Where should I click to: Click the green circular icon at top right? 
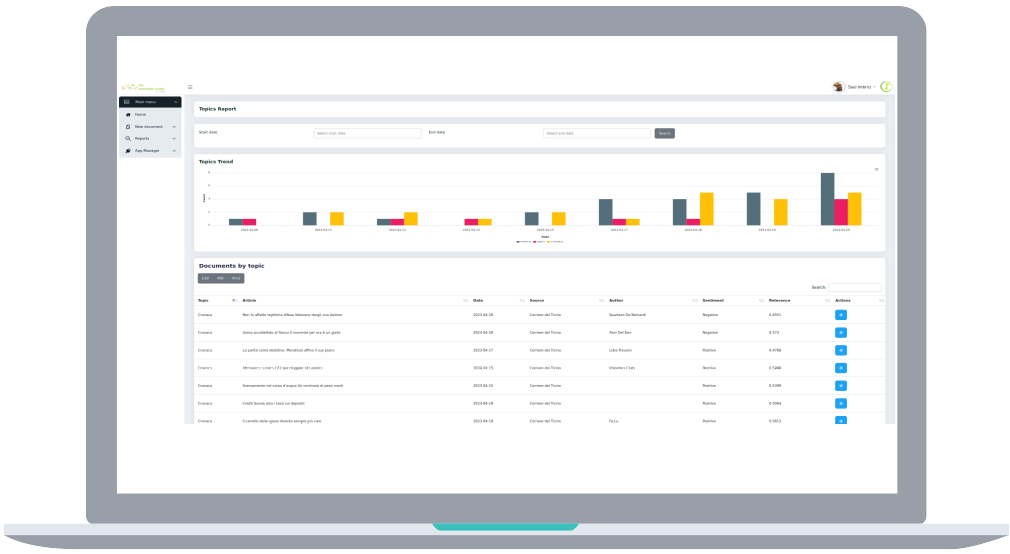[886, 86]
